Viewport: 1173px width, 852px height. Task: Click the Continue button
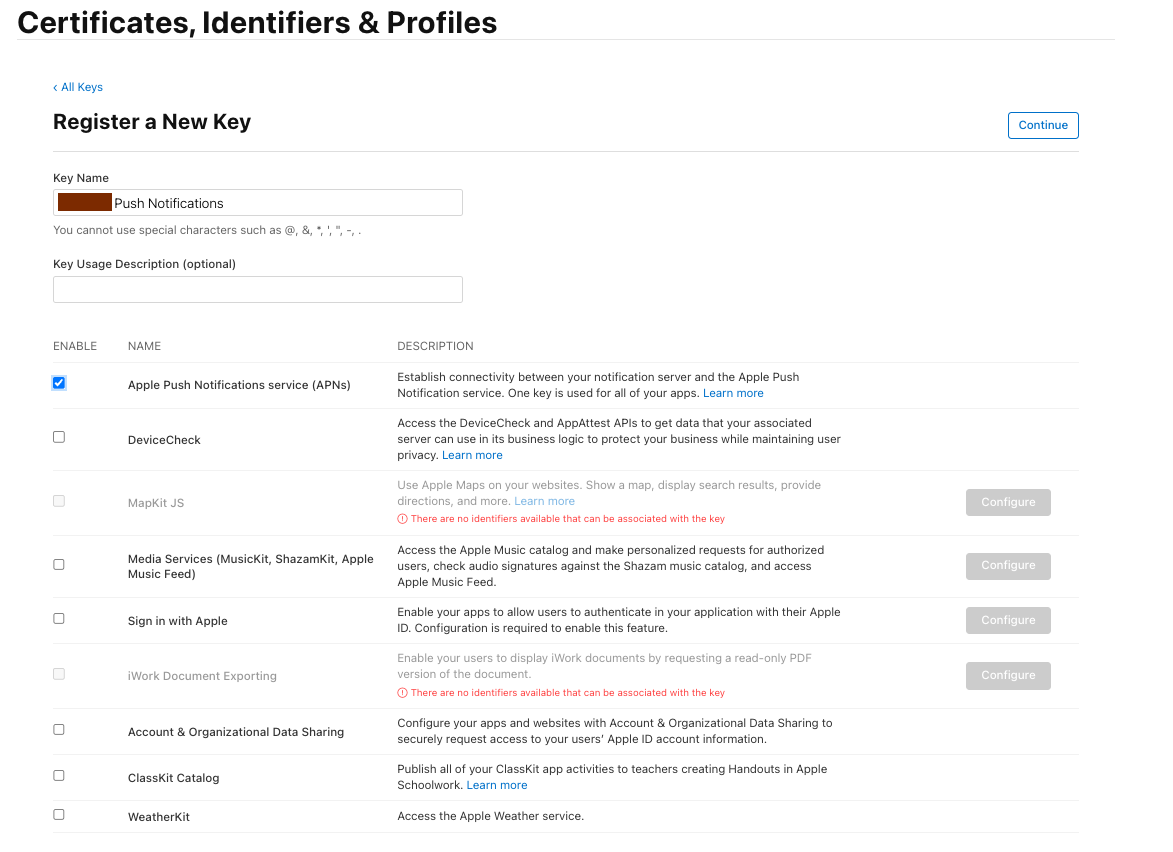point(1042,125)
